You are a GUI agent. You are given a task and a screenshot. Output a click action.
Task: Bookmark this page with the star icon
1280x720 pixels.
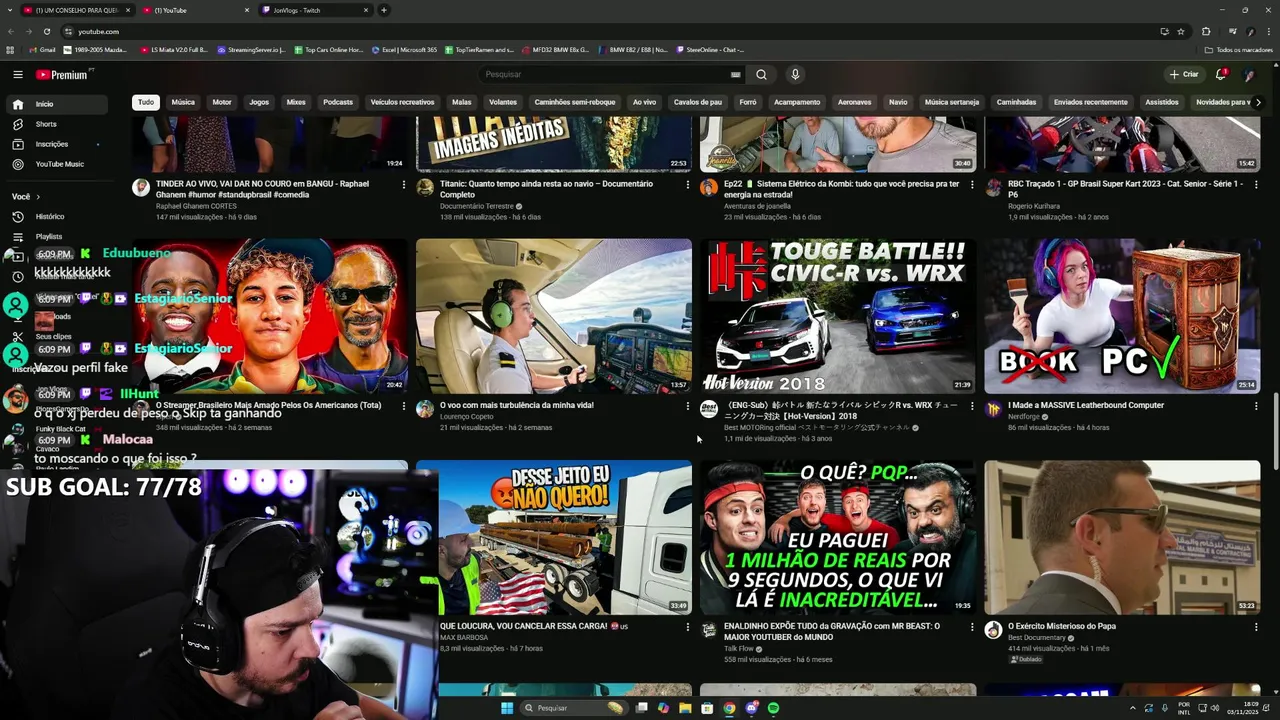click(1181, 31)
